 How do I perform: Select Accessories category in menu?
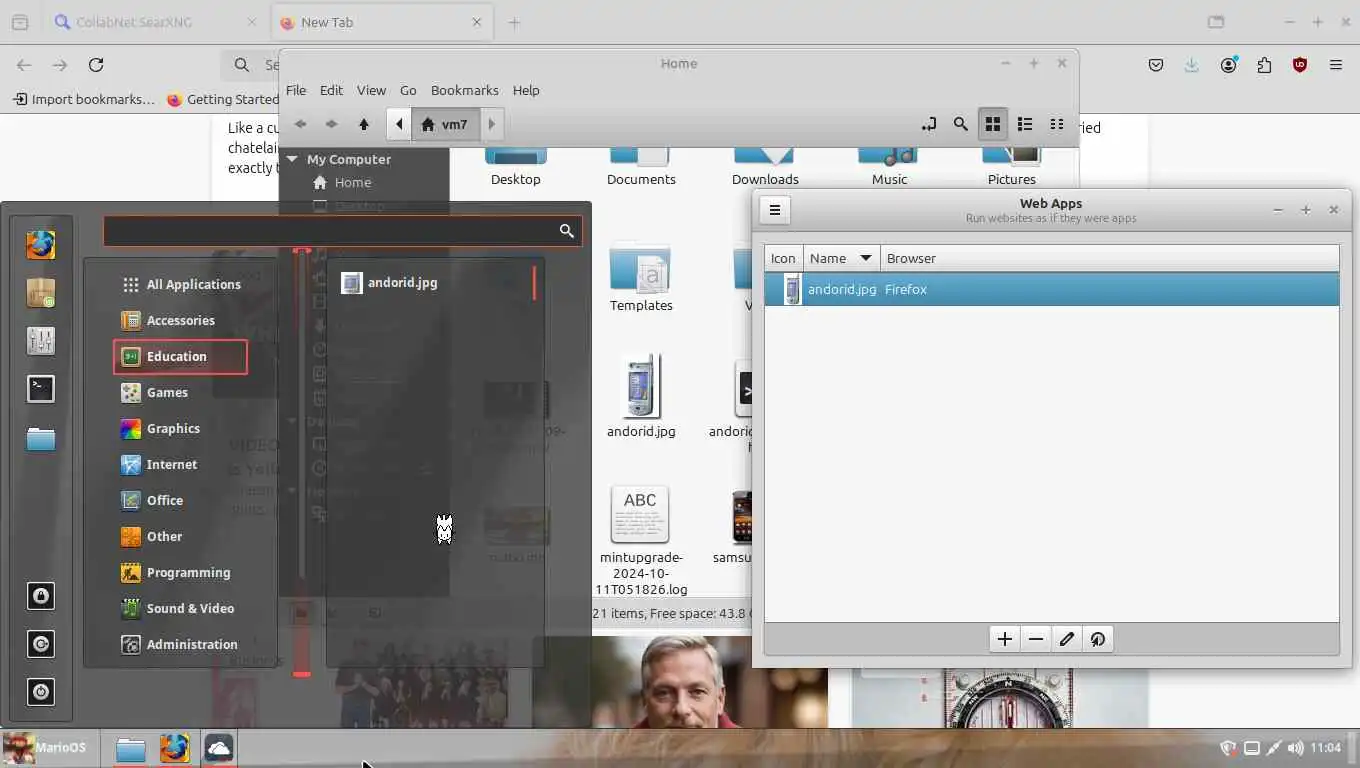pos(181,320)
